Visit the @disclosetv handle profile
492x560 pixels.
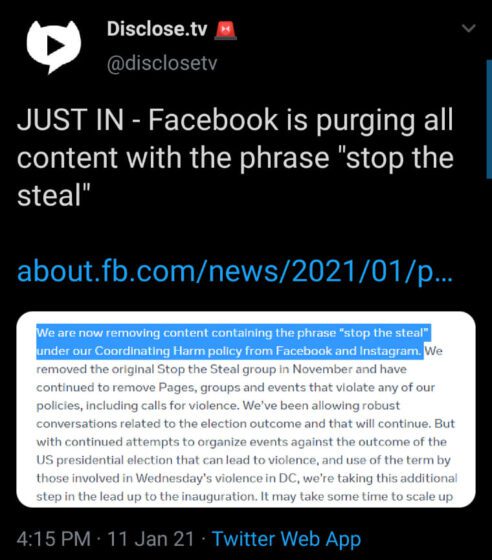[162, 64]
